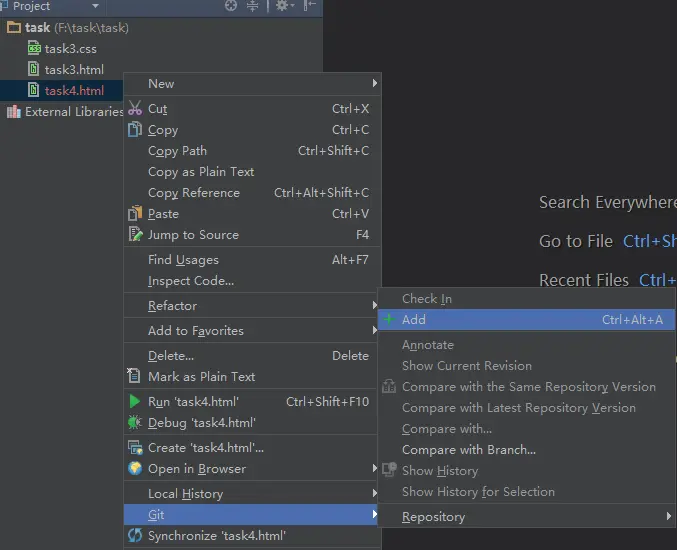Choose Show Current Revision
The width and height of the screenshot is (677, 550).
[x=526, y=366]
